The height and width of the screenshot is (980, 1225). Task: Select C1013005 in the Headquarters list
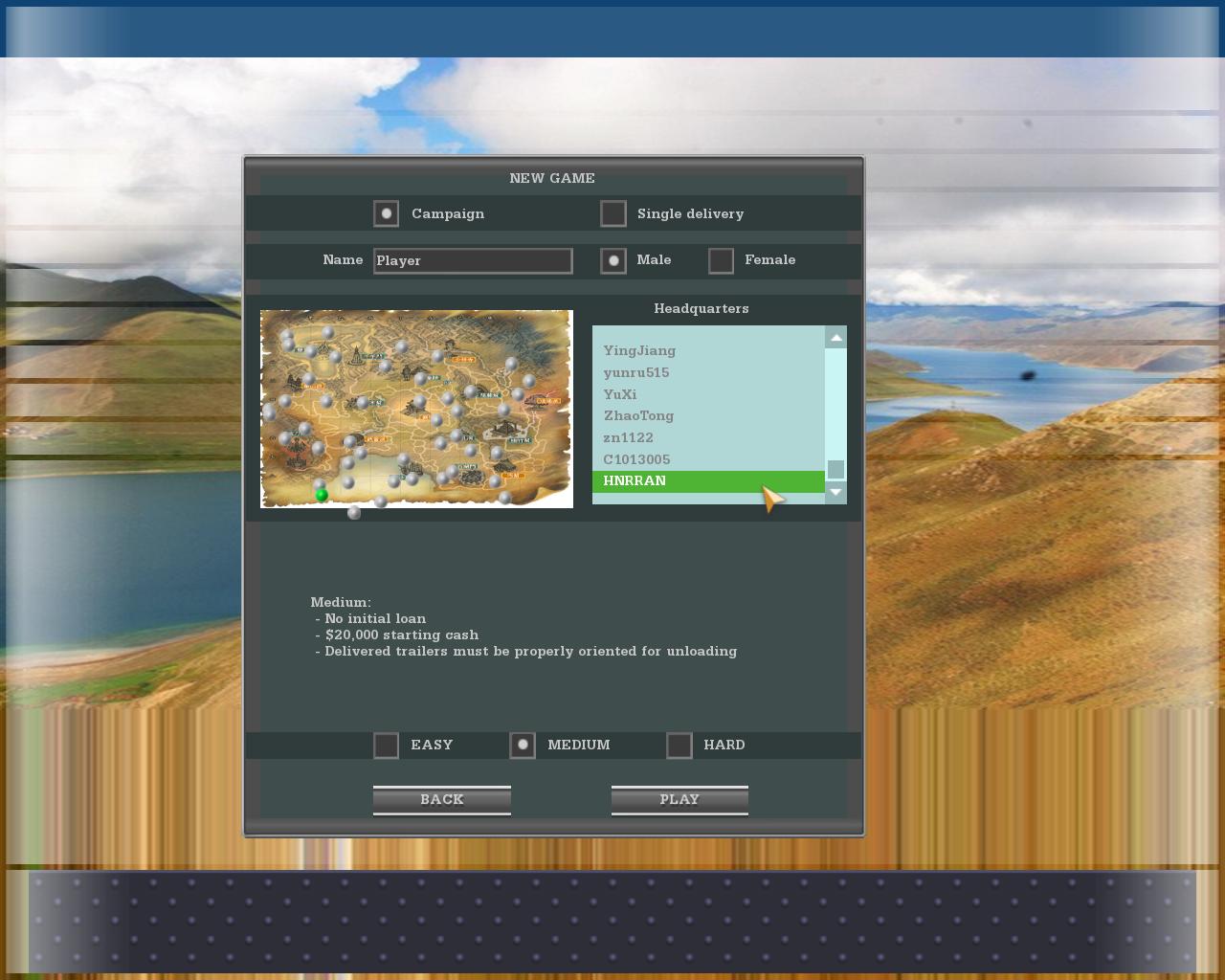tap(636, 459)
